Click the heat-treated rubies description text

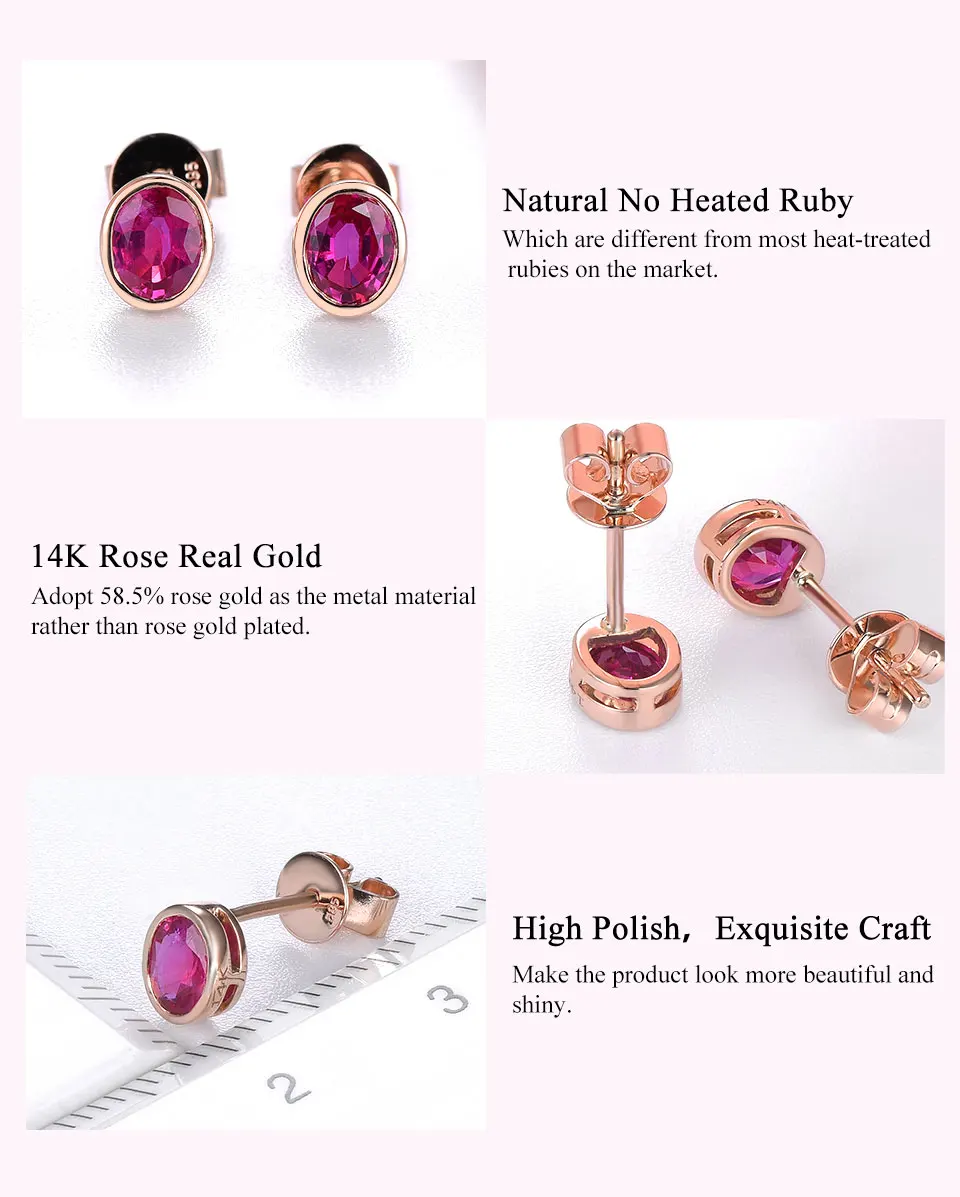pyautogui.click(x=717, y=254)
